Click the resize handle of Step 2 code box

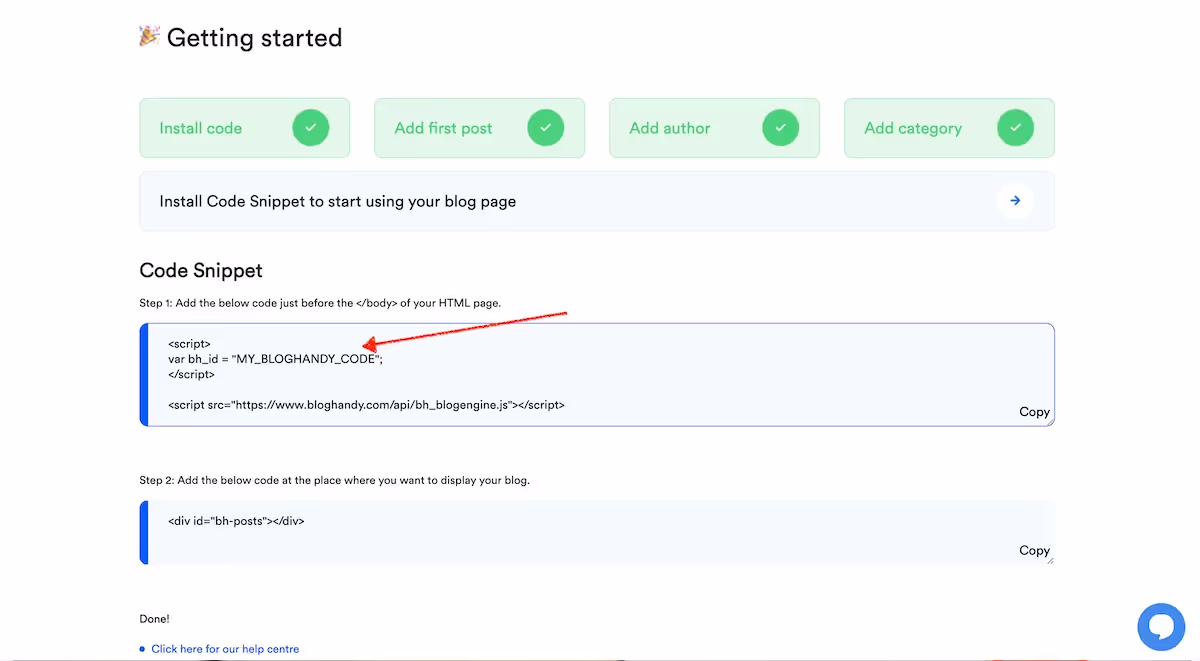pyautogui.click(x=1050, y=560)
